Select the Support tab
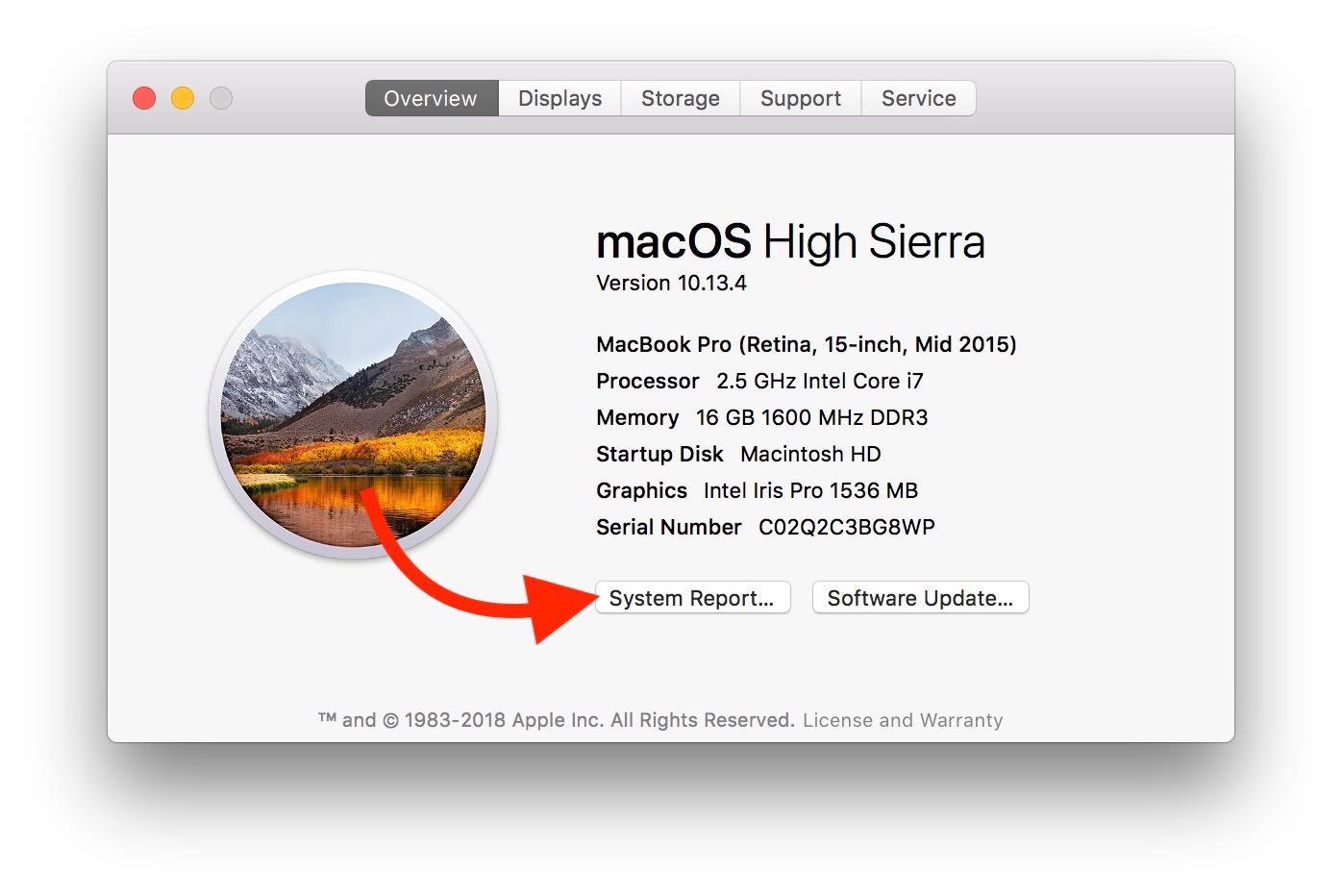Viewport: 1342px width, 896px height. pyautogui.click(x=800, y=97)
